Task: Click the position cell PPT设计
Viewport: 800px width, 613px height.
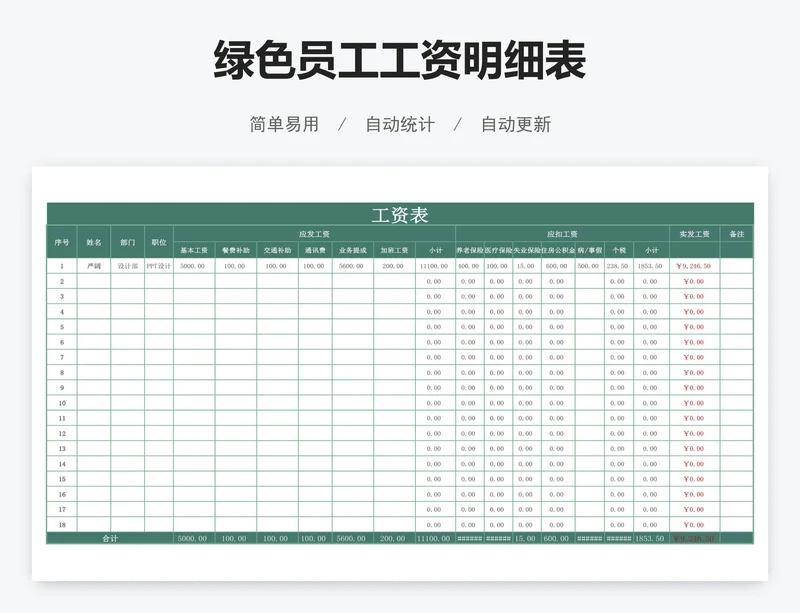Action: [x=159, y=266]
